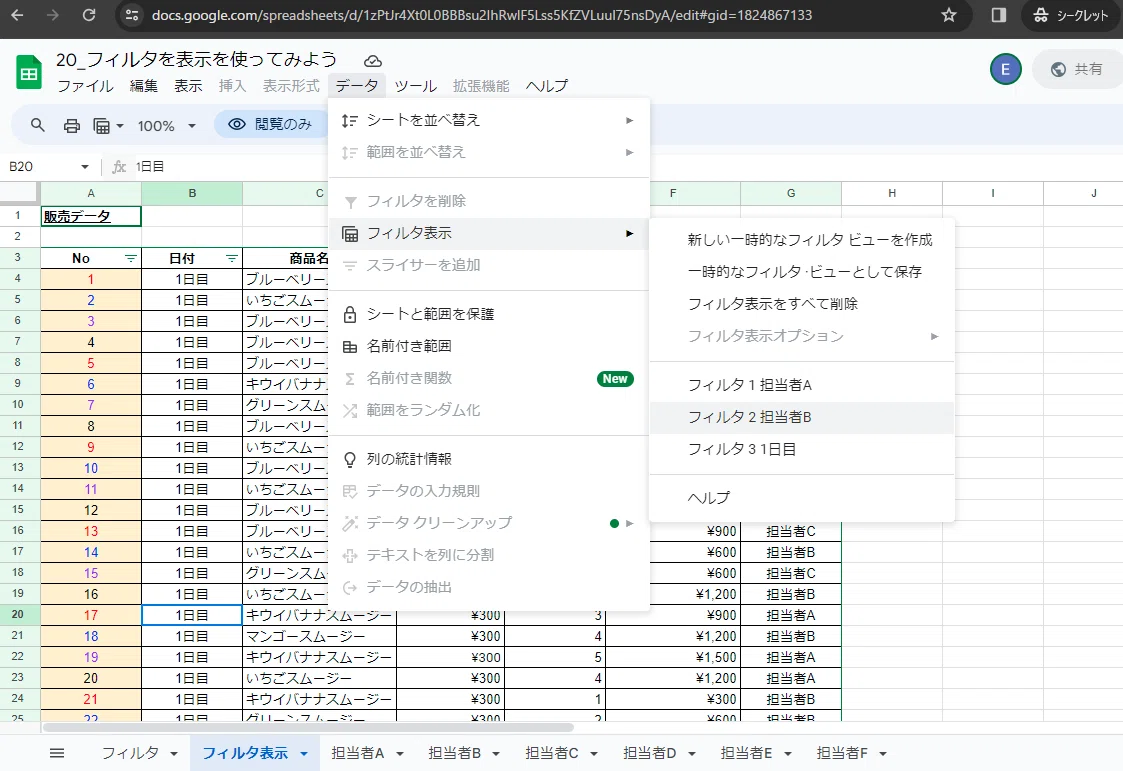Bookmark the page with the star icon
The image size is (1123, 771).
pyautogui.click(x=949, y=15)
